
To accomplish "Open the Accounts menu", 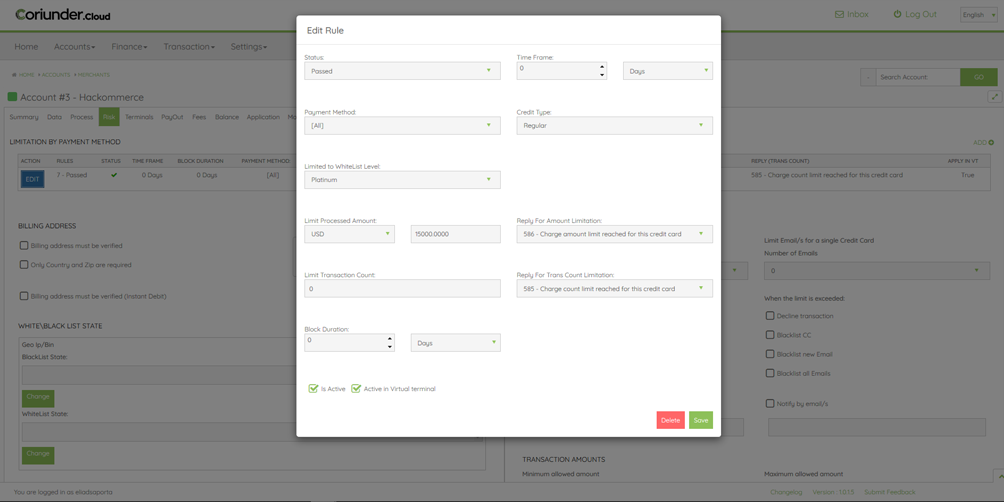I will pyautogui.click(x=74, y=47).
